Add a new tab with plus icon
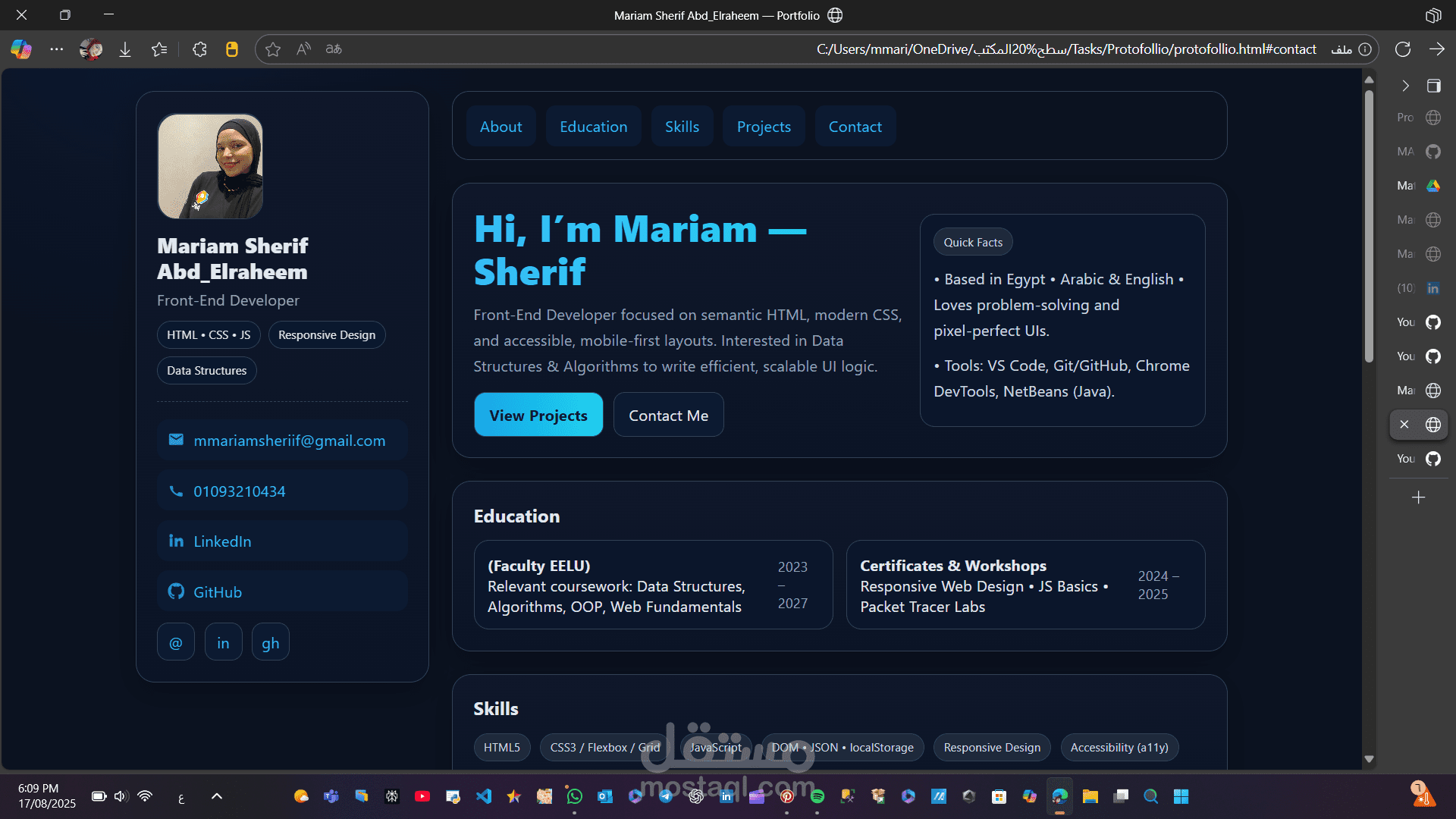Screen dimensions: 1456x819 click(x=1418, y=497)
